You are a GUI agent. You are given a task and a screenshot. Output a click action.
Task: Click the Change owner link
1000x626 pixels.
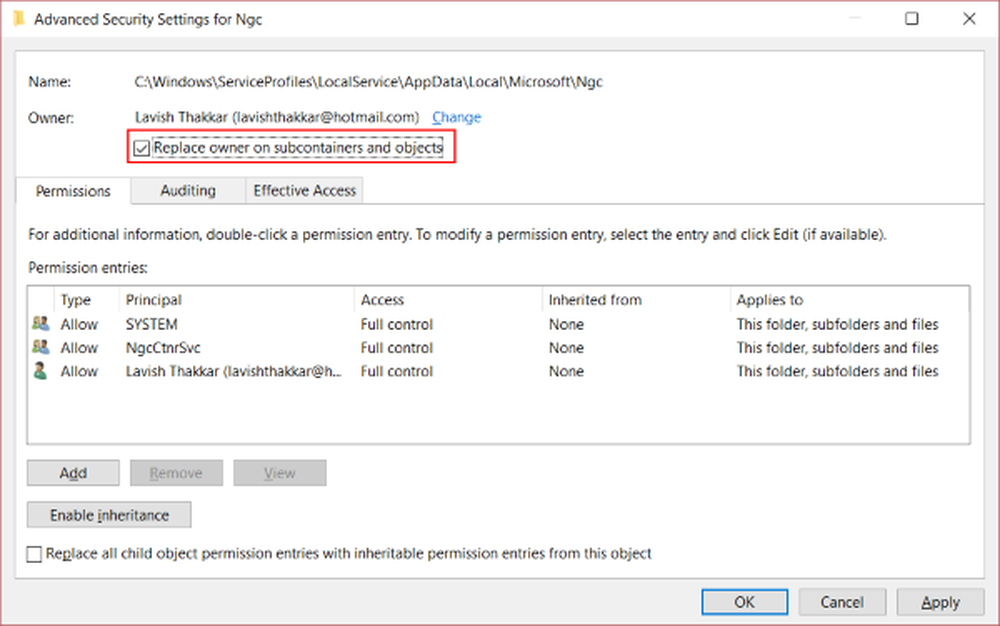pyautogui.click(x=456, y=117)
